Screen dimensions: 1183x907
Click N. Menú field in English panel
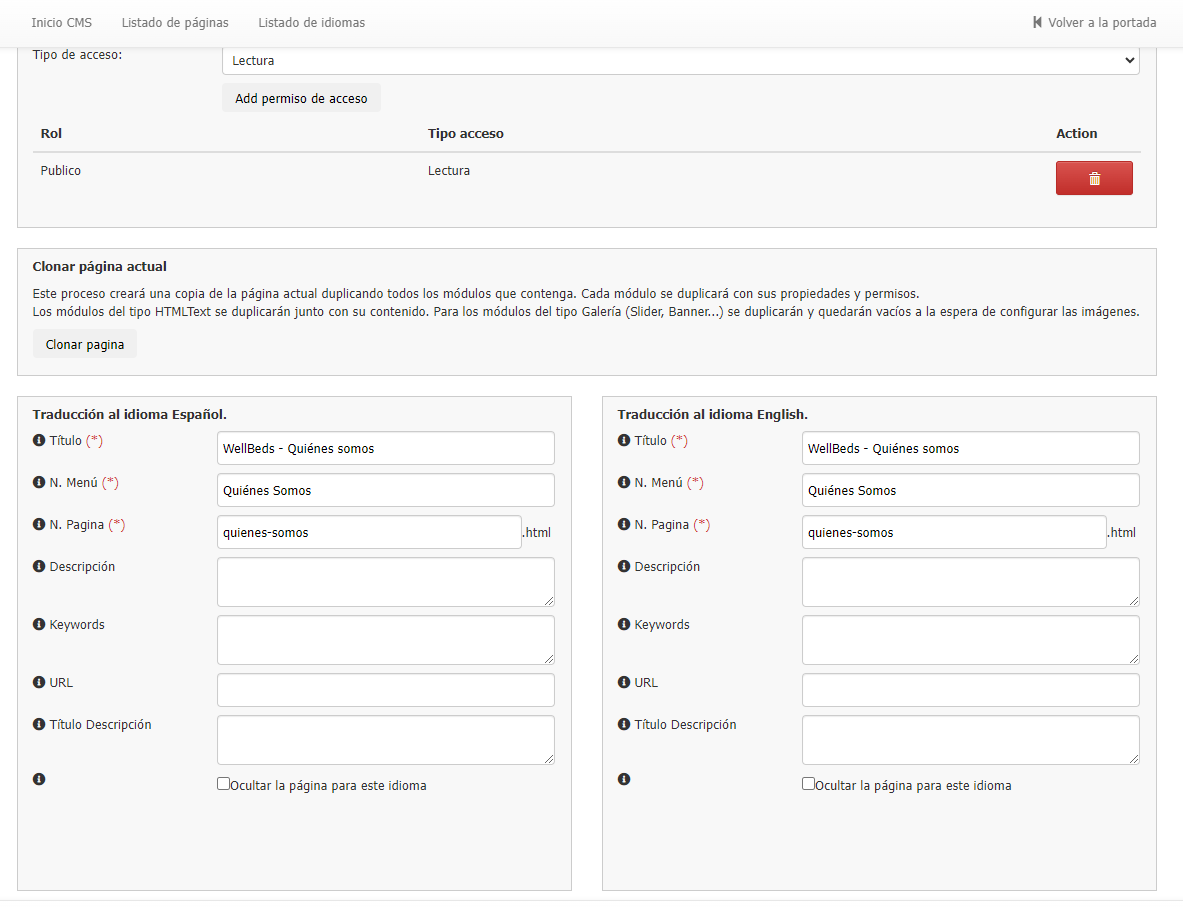(970, 490)
